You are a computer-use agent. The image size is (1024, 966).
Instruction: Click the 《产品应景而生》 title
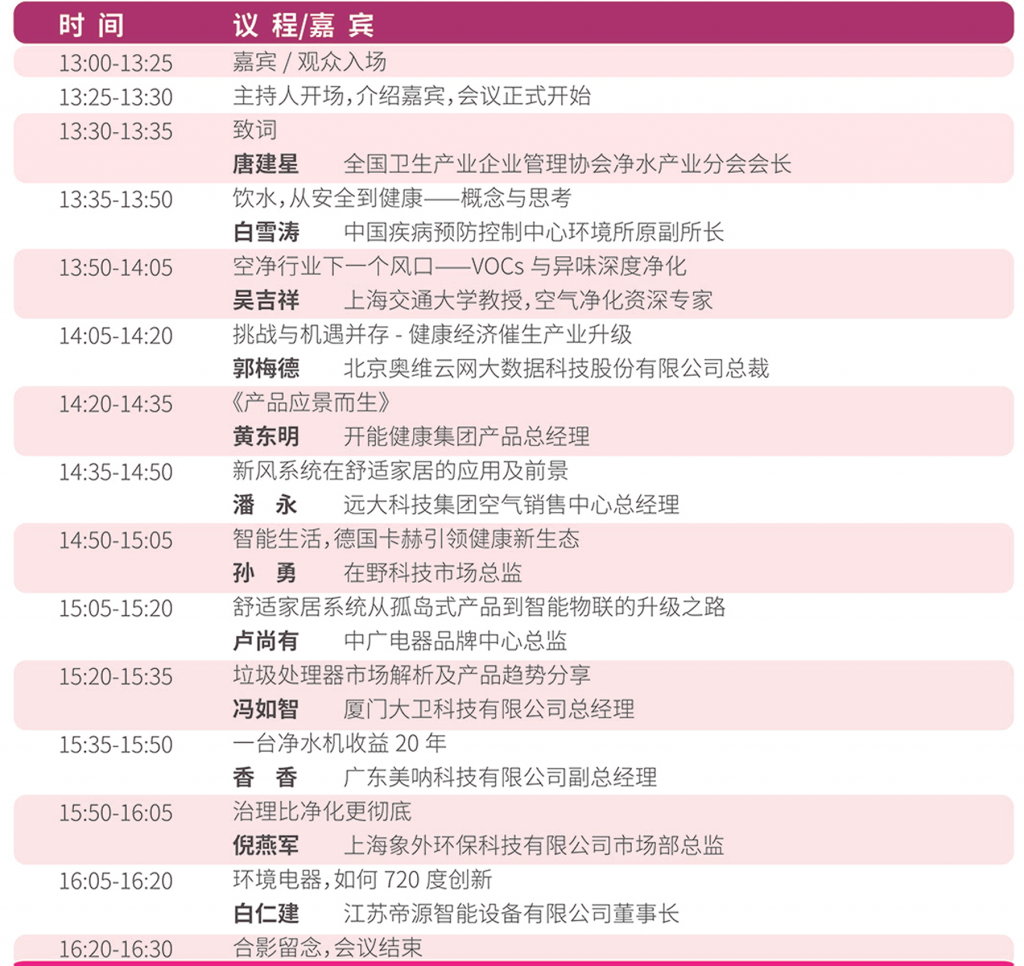coord(310,403)
